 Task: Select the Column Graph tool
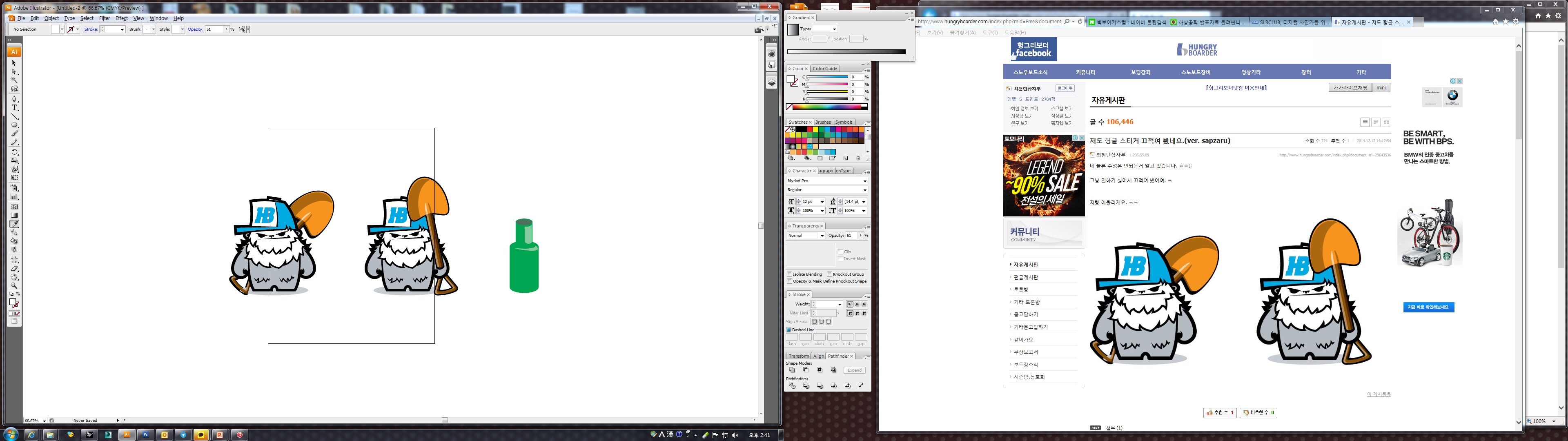[x=14, y=197]
